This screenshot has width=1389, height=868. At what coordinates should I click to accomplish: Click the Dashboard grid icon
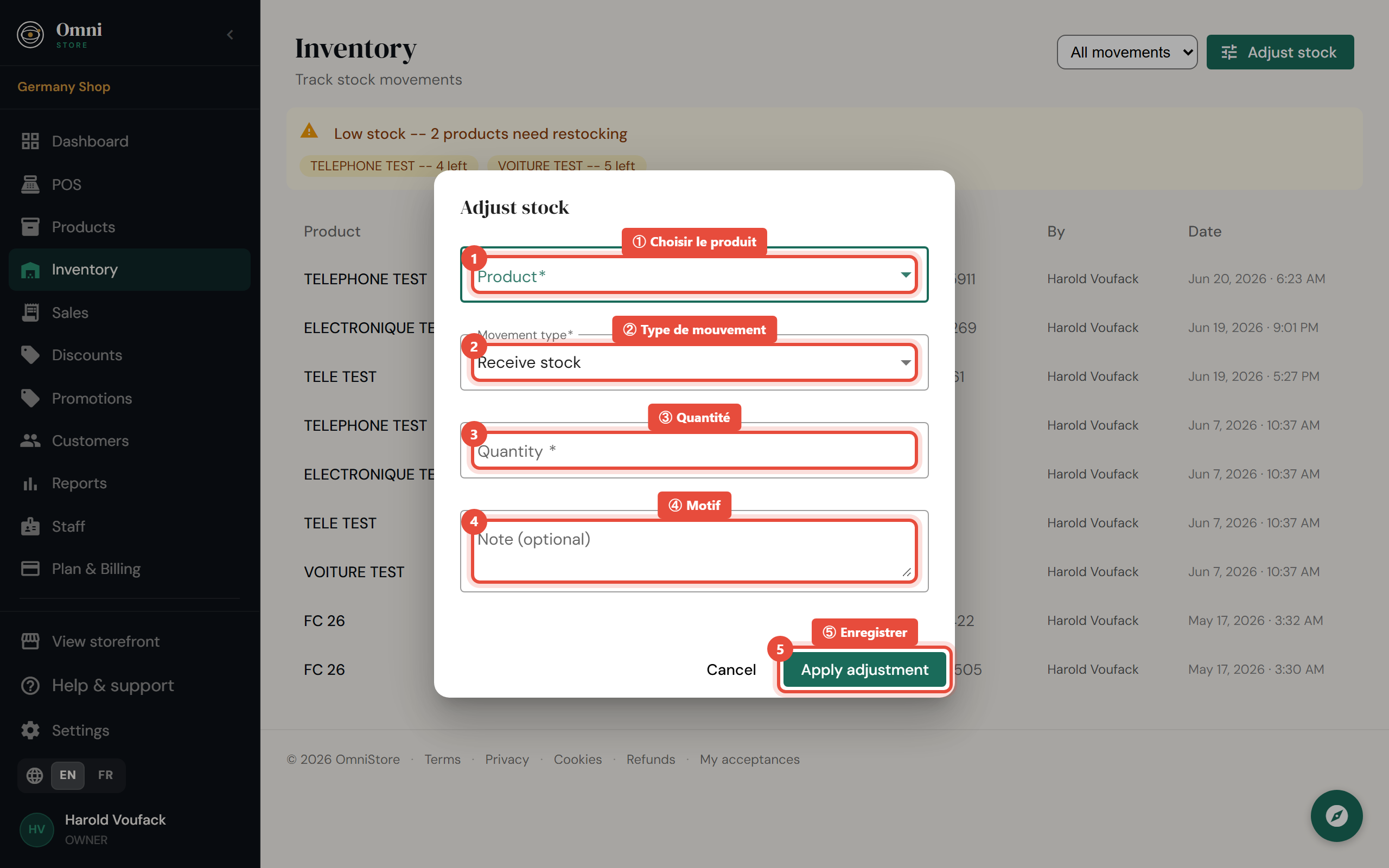[x=30, y=141]
